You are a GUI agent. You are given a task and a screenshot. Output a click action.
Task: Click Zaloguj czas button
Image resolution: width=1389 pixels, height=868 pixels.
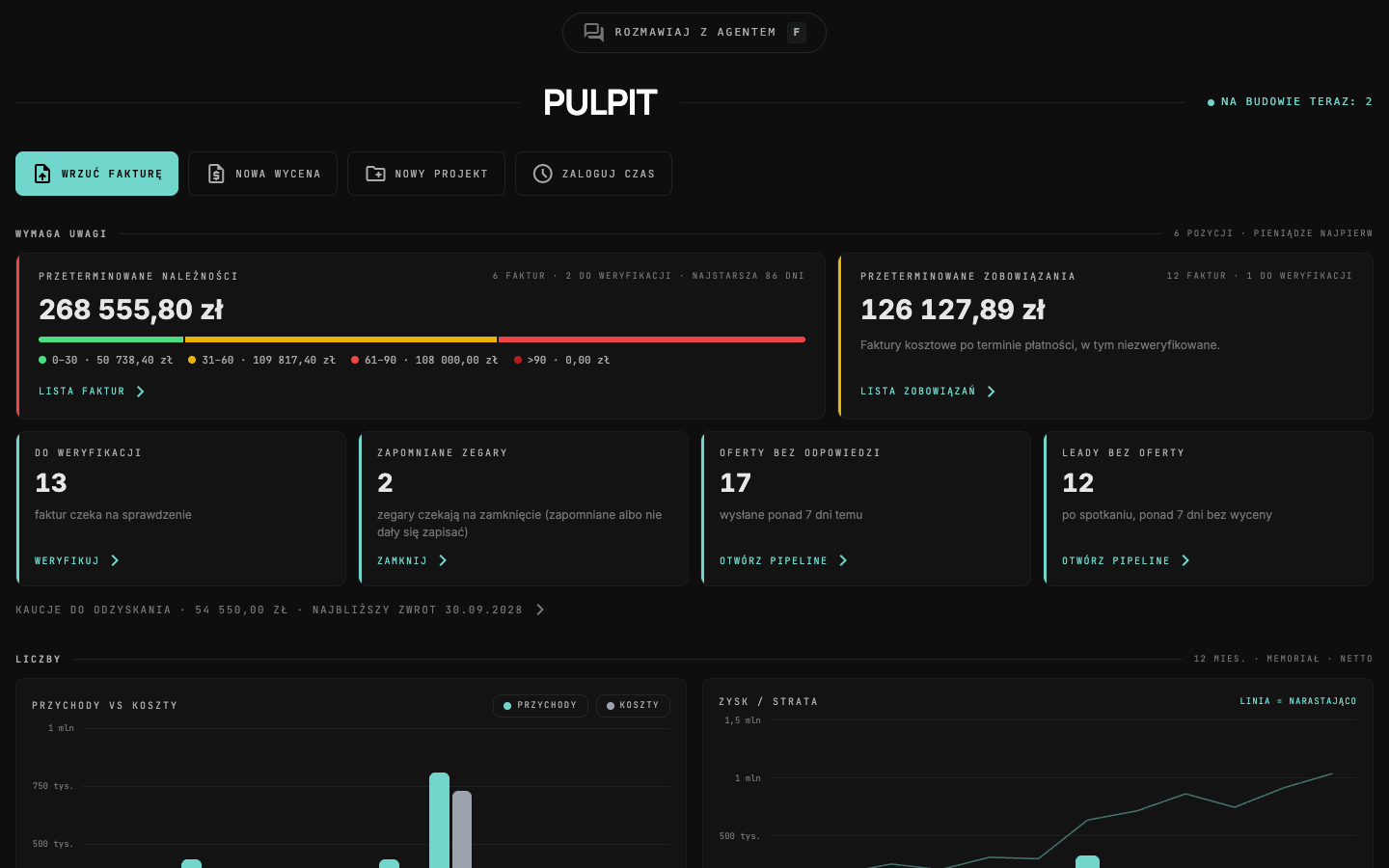[593, 174]
